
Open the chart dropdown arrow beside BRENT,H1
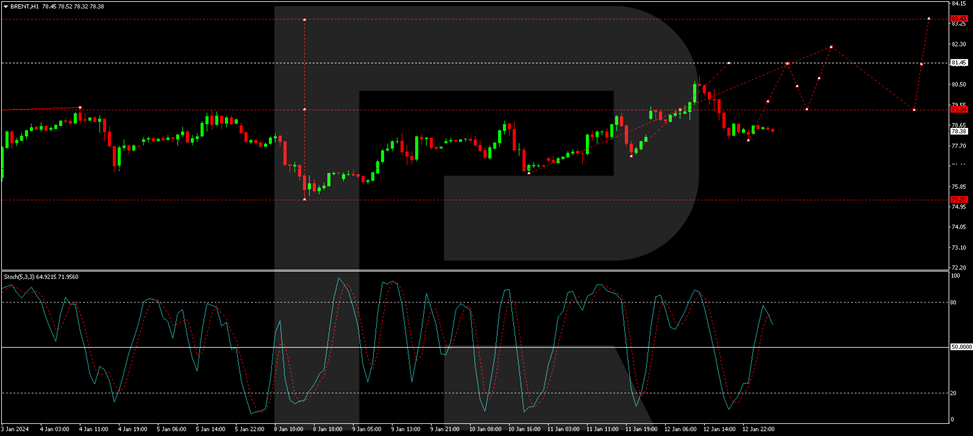click(x=4, y=6)
